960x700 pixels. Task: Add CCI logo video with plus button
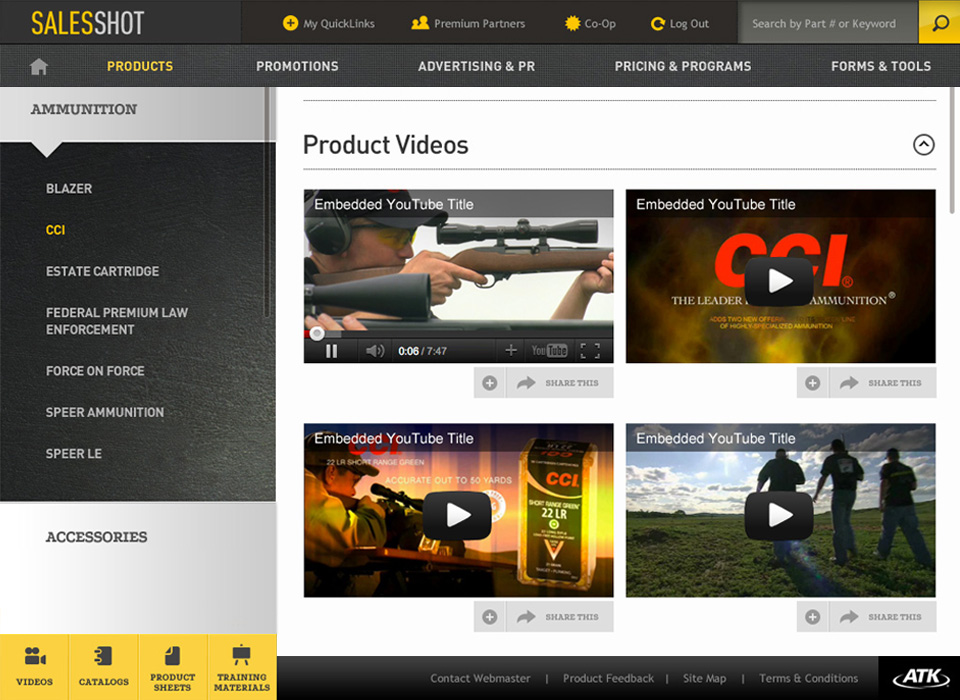coord(812,383)
